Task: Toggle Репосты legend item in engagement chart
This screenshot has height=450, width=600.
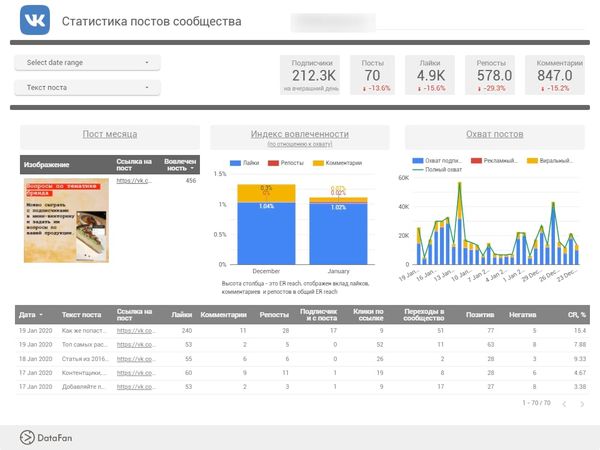Action: 290,162
